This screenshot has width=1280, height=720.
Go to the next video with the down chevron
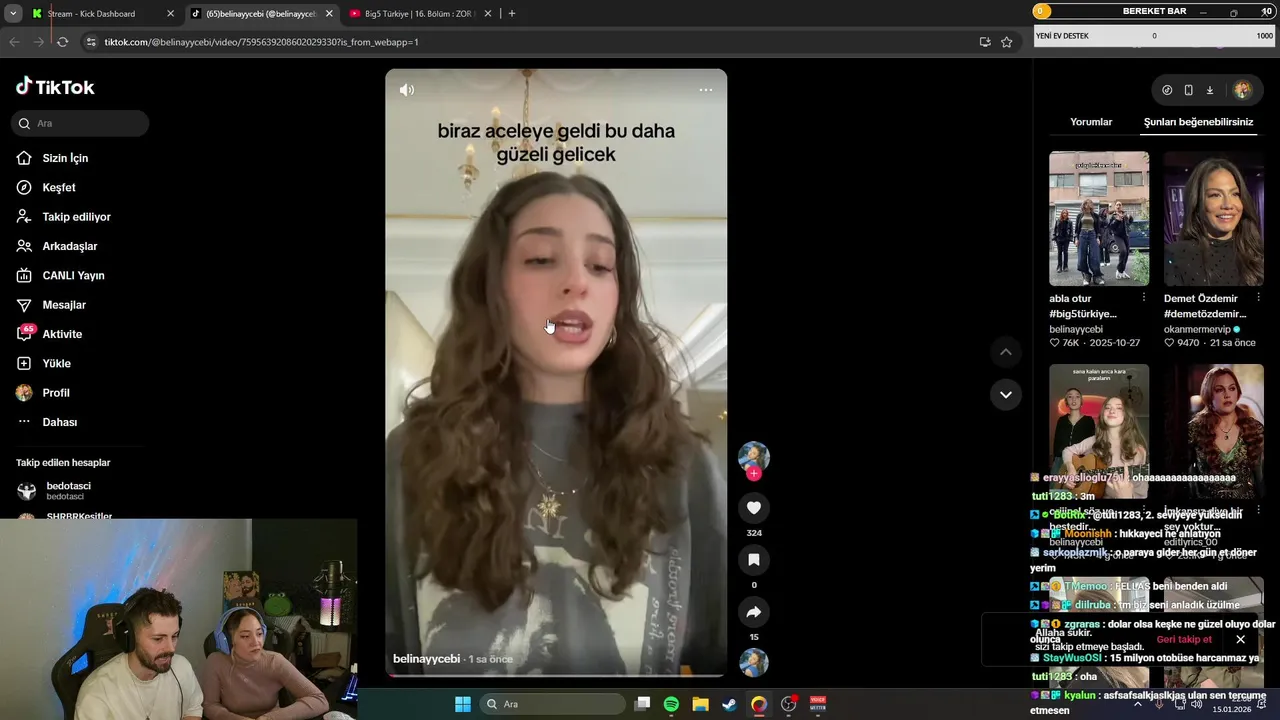click(1006, 394)
